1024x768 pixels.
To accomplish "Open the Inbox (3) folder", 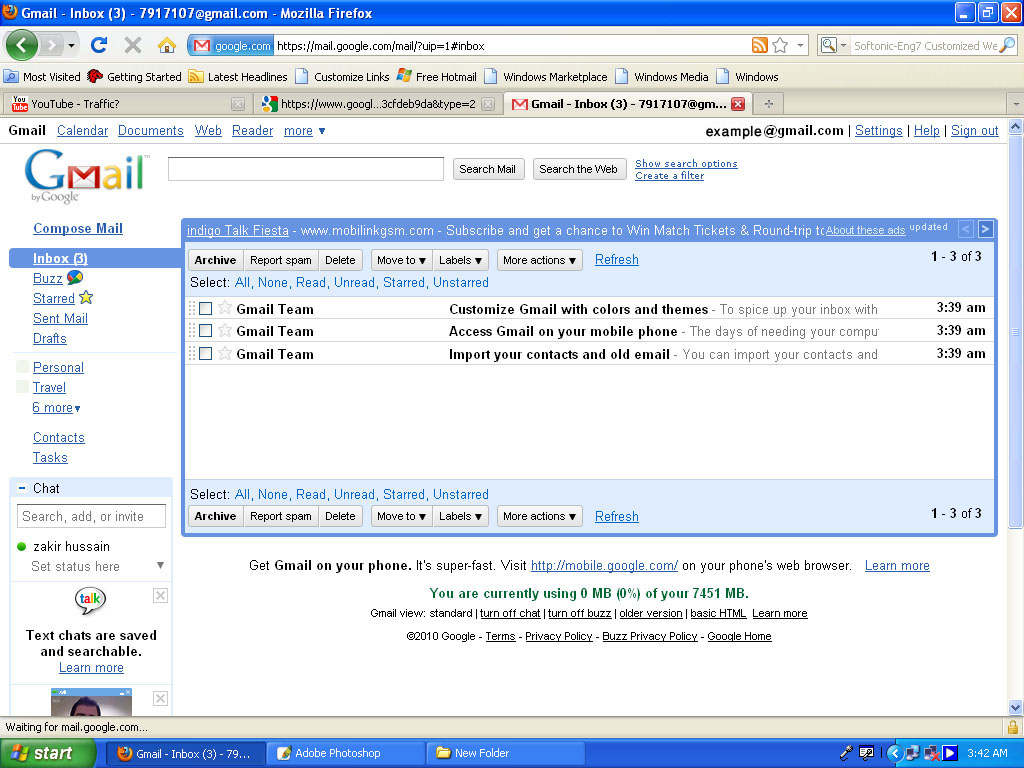I will (60, 258).
